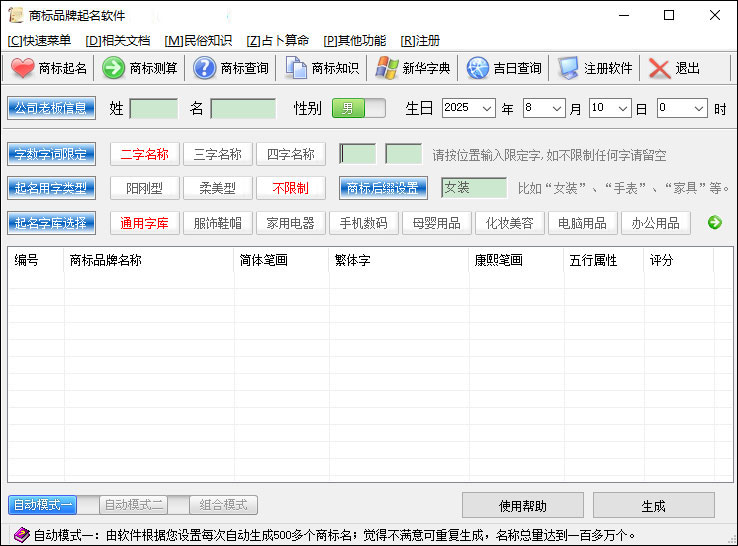738x546 pixels.
Task: Click 简体笔画 column header
Action: [281, 260]
